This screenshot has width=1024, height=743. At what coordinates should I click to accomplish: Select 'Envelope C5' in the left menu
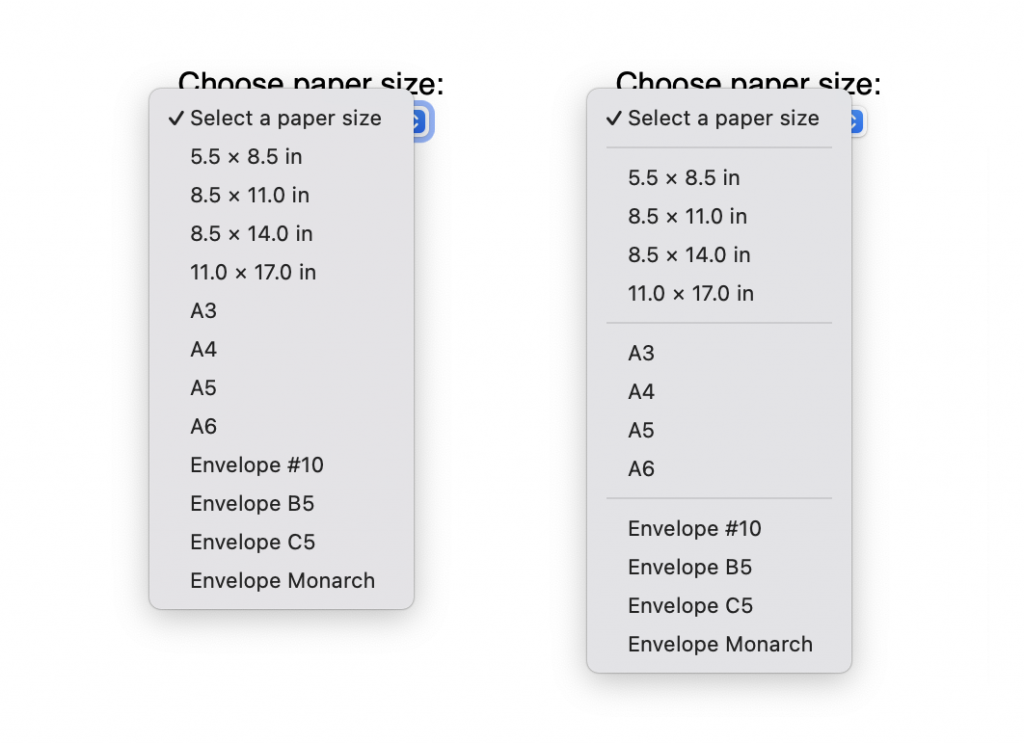click(x=251, y=541)
